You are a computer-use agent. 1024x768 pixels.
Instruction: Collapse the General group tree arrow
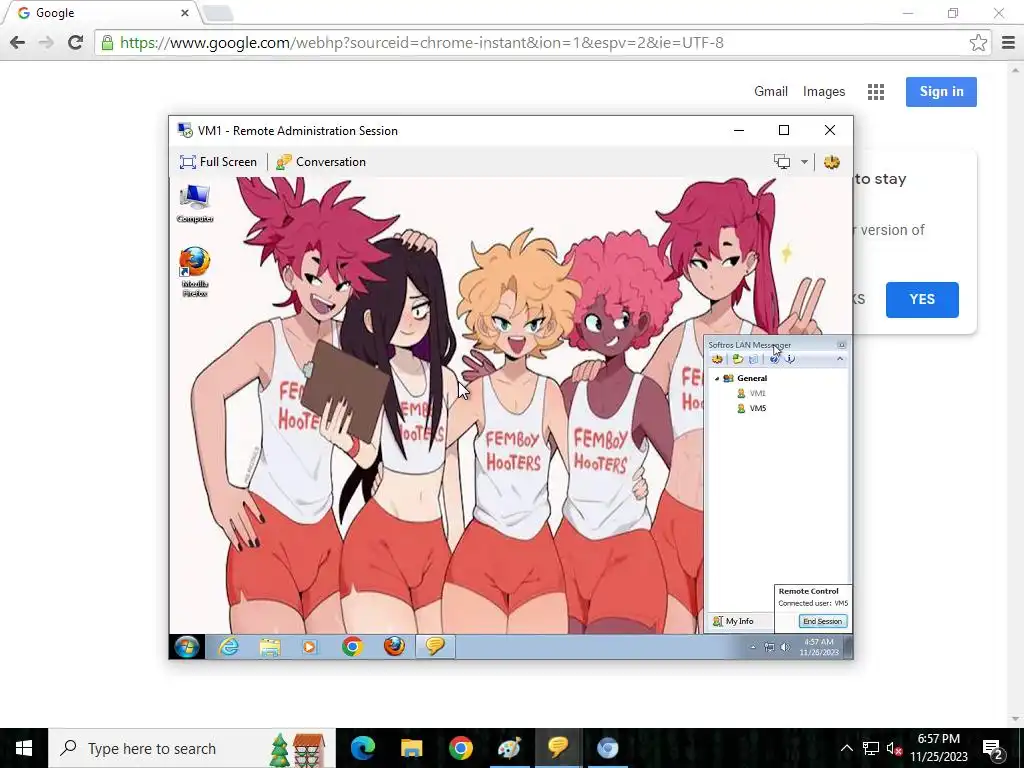717,379
